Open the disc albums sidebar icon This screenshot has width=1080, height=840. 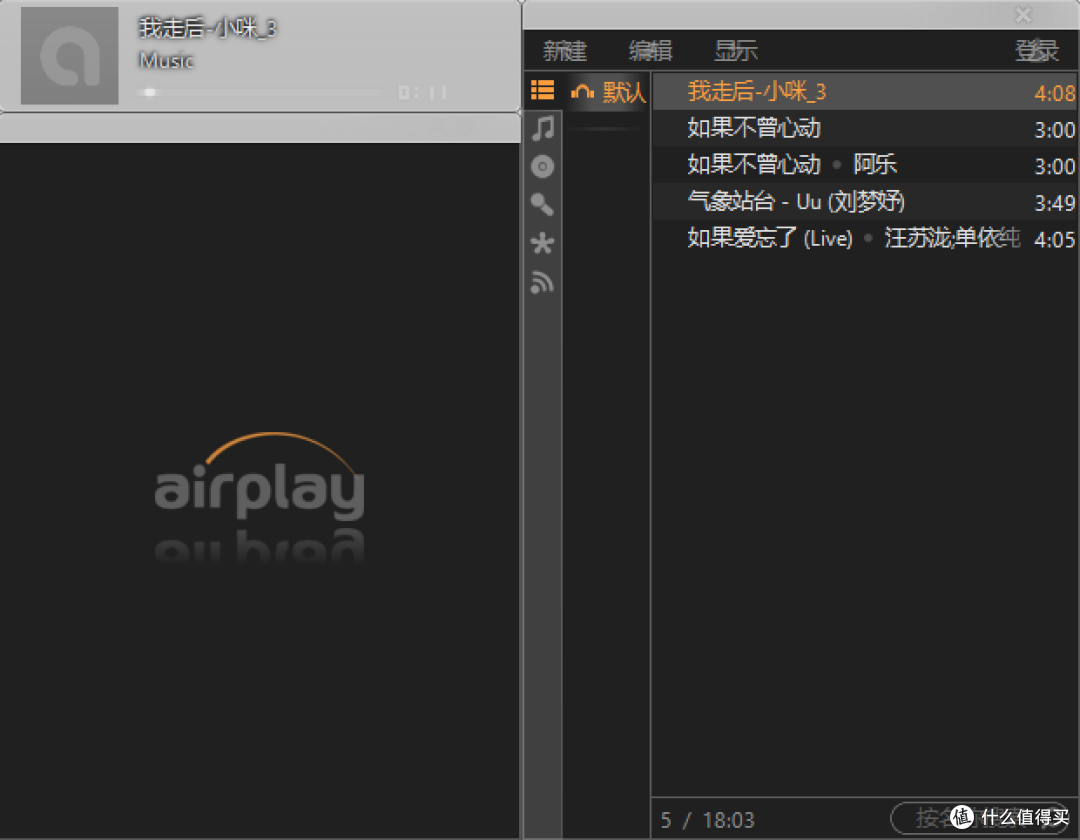(x=543, y=166)
